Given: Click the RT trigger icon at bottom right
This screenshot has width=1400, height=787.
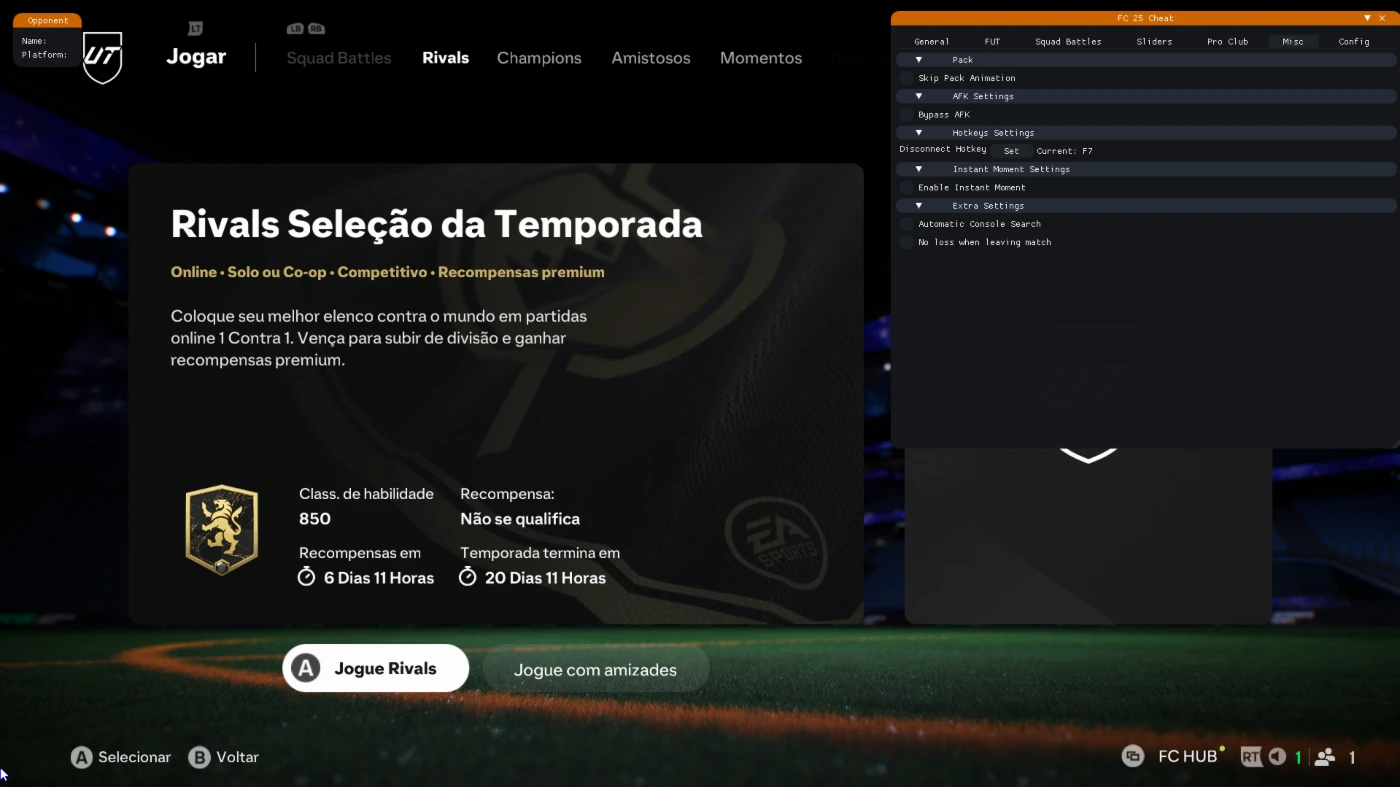Looking at the screenshot, I should click(x=1251, y=757).
